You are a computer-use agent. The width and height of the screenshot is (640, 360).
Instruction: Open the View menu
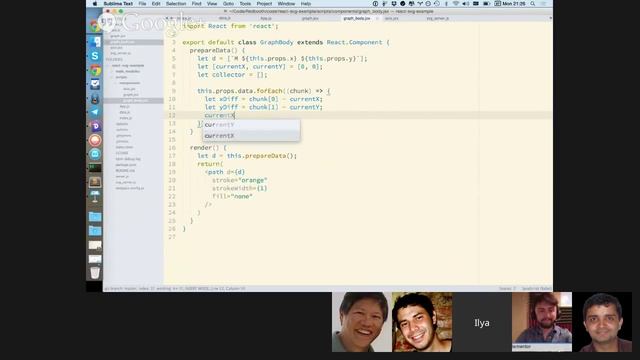212,4
